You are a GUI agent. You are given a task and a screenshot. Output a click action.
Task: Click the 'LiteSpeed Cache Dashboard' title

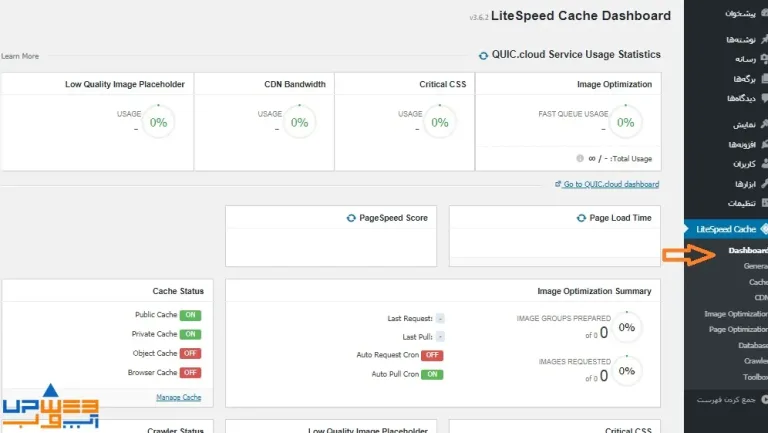[581, 16]
